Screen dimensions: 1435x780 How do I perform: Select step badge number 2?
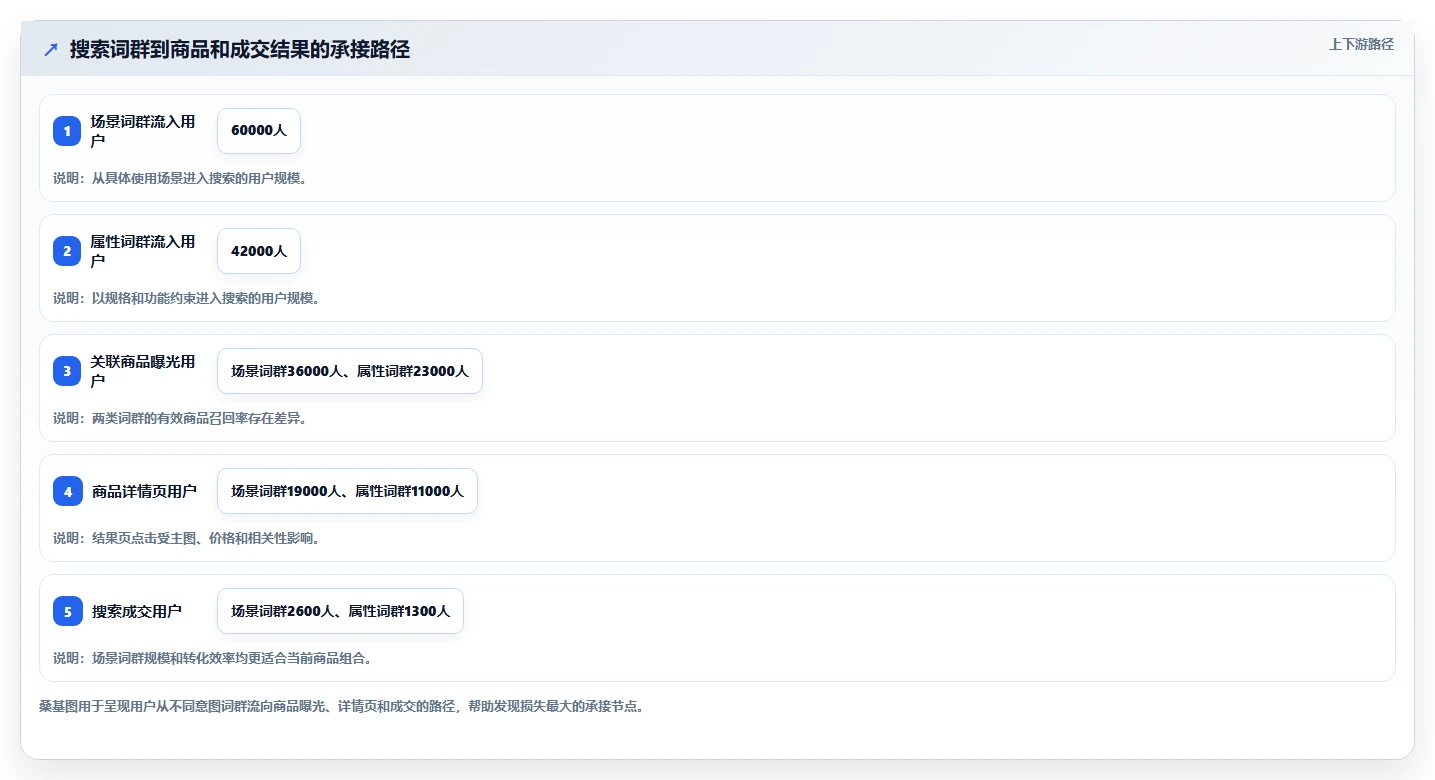[x=67, y=251]
